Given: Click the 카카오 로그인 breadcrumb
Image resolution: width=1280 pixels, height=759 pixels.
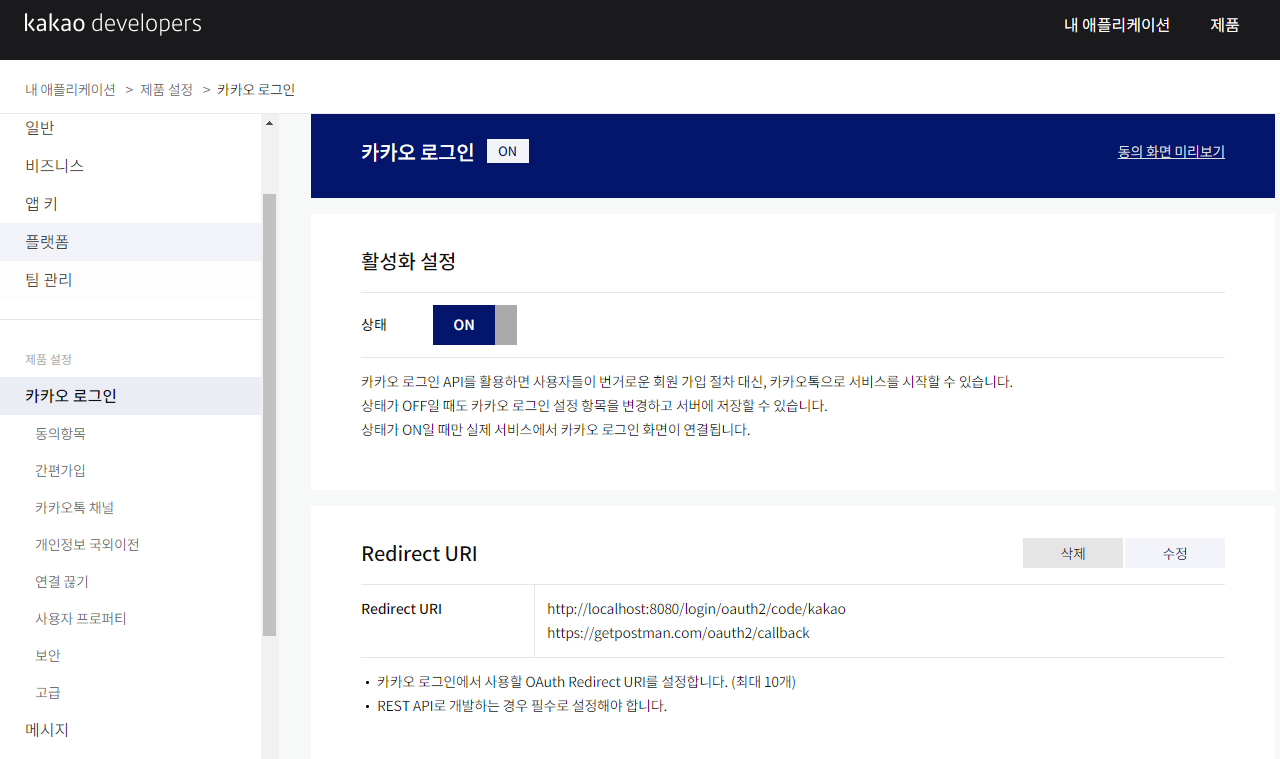Looking at the screenshot, I should coord(256,89).
